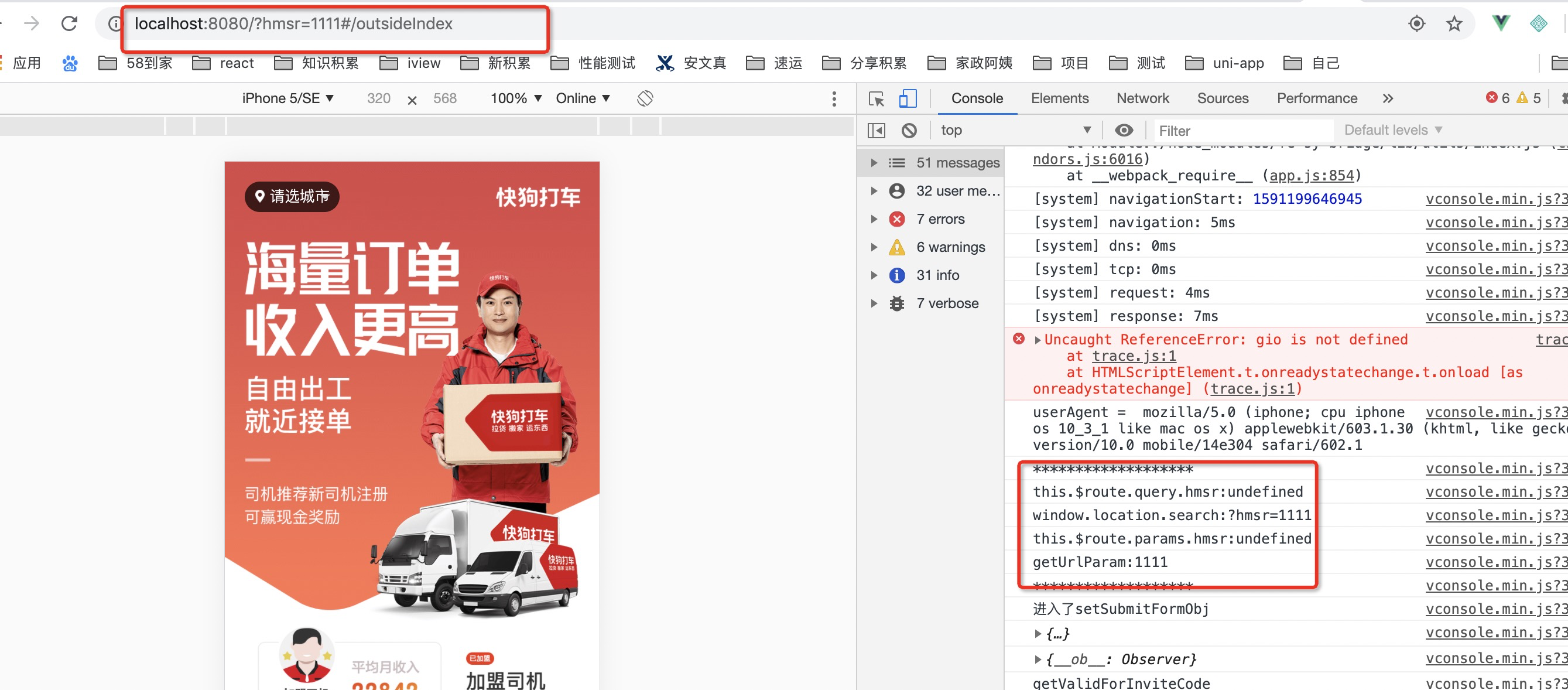Click the Vue devtools extension icon
Image resolution: width=1568 pixels, height=690 pixels.
pyautogui.click(x=1501, y=24)
